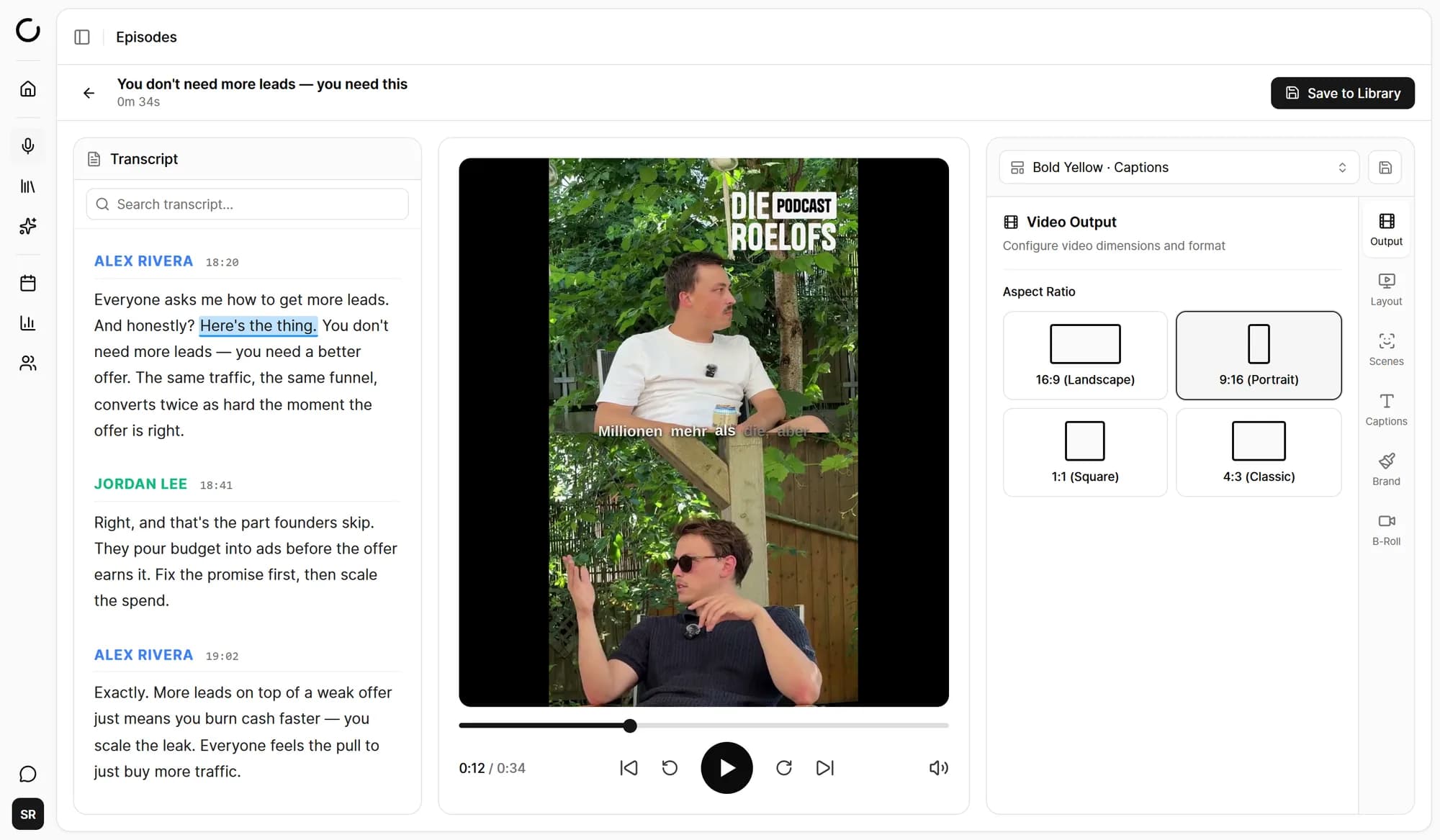
Task: Open the Home icon in the sidebar
Action: 28,89
